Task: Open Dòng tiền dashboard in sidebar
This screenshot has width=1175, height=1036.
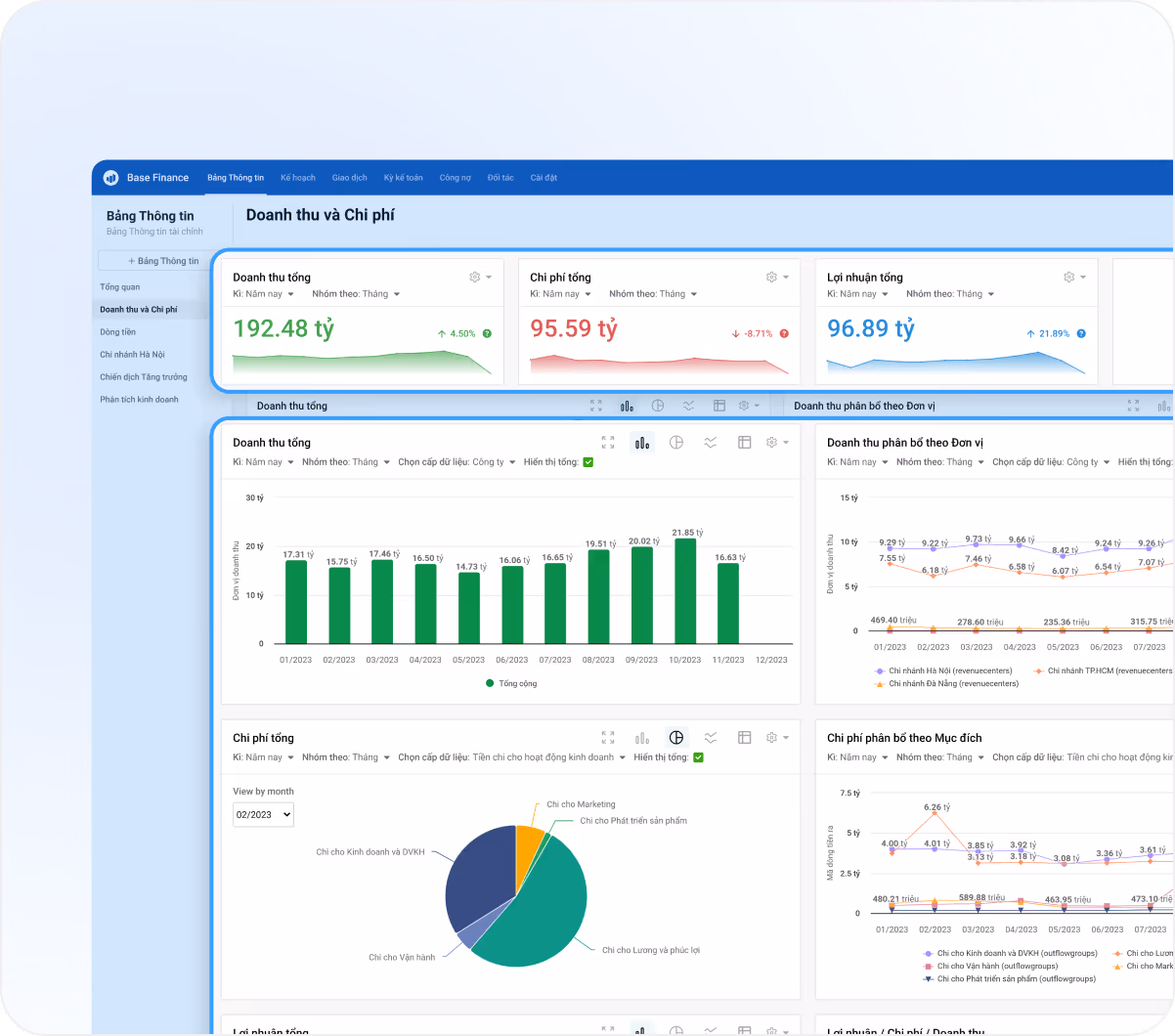Action: coord(117,332)
